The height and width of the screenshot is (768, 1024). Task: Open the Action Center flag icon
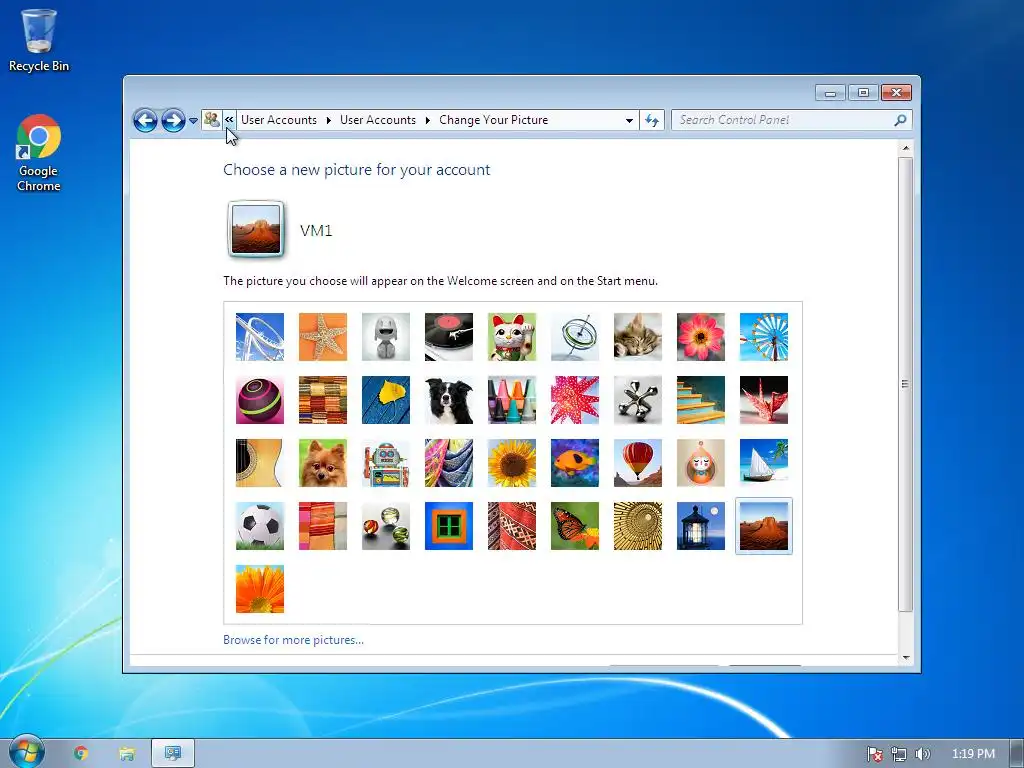[x=874, y=754]
